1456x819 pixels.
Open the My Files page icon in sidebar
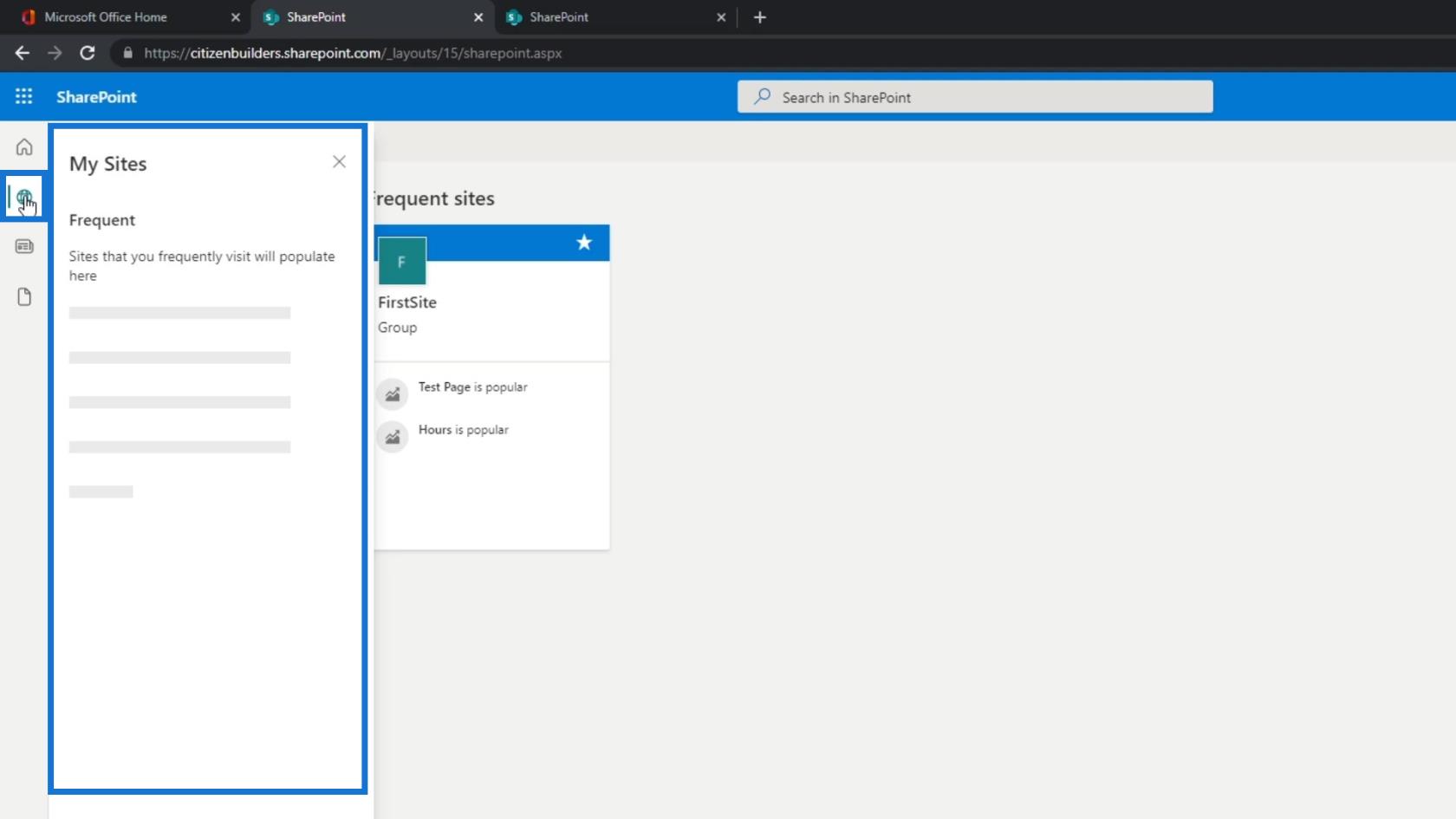tap(24, 297)
